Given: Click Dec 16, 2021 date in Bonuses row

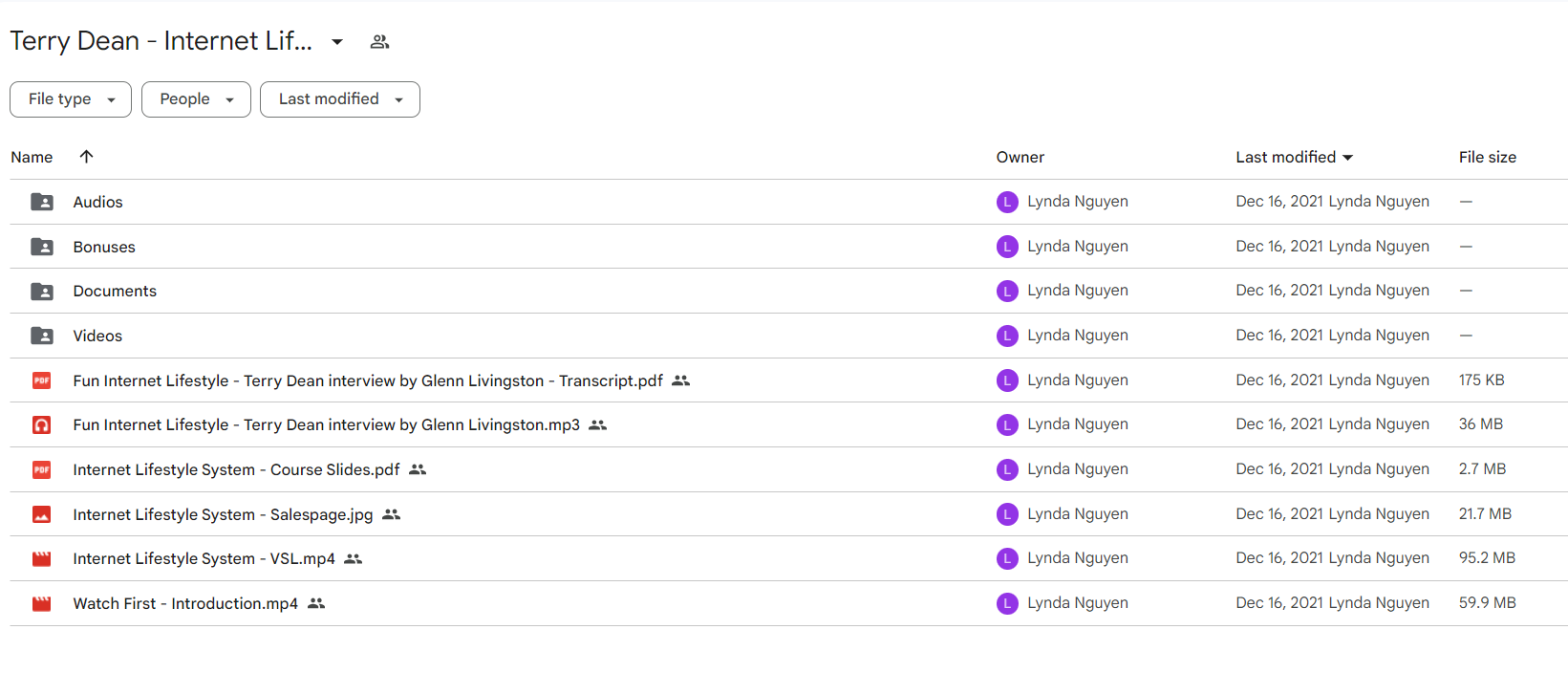Looking at the screenshot, I should point(1279,246).
